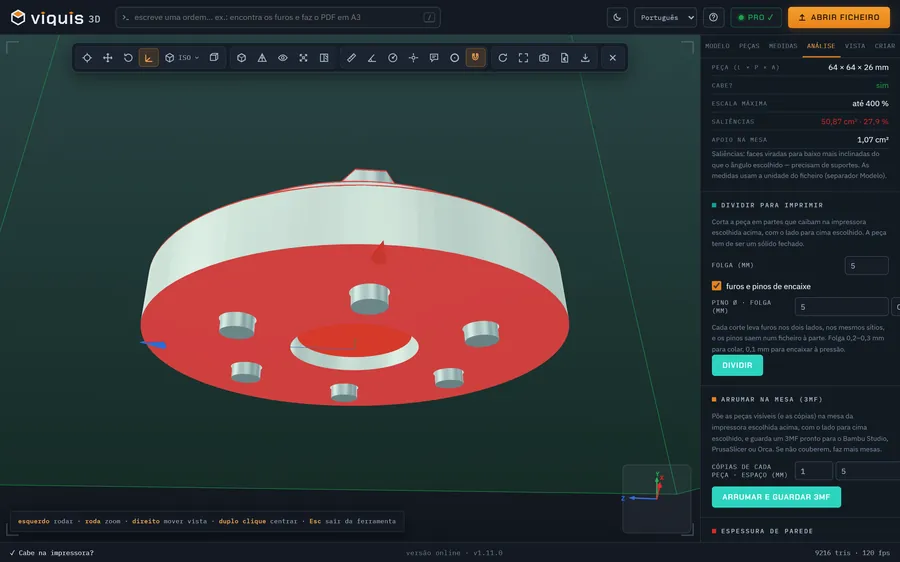Viewport: 900px width, 562px height.
Task: Click the PINO Ø input field
Action: click(x=841, y=307)
